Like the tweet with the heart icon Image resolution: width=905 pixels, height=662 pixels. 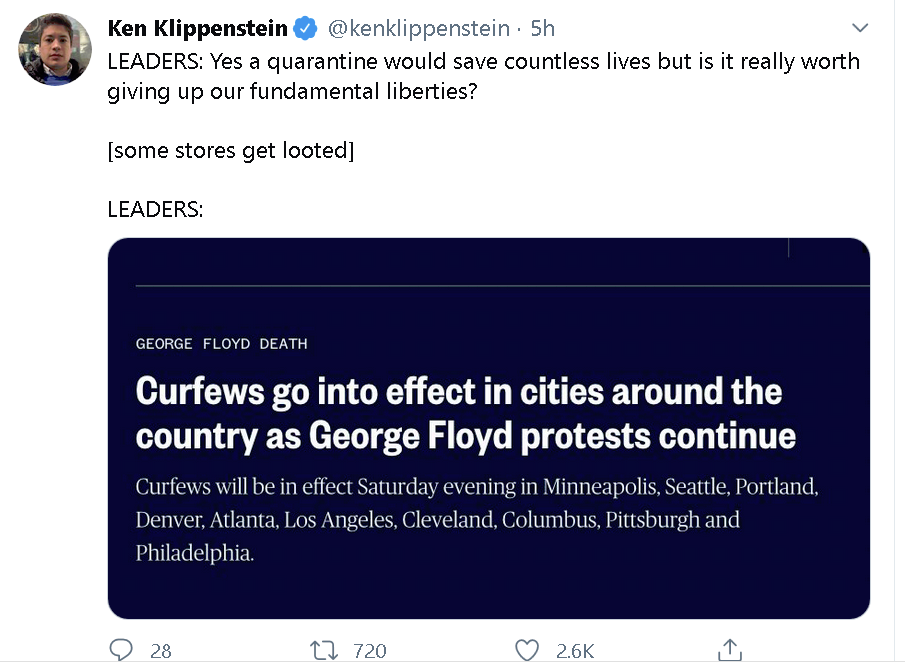coord(526,650)
